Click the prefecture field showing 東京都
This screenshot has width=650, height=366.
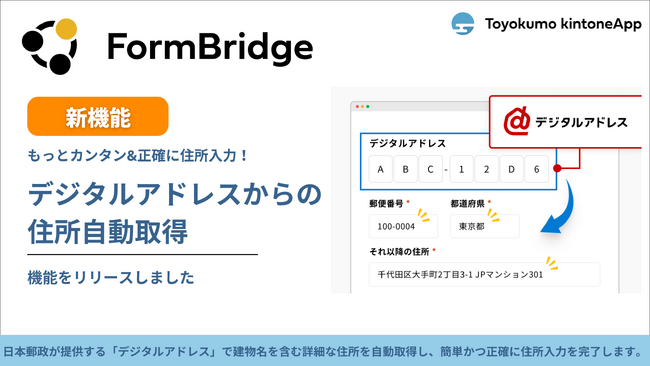485,226
